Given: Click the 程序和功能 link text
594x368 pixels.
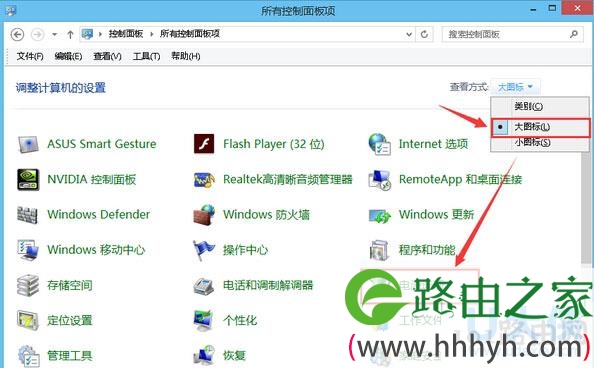Looking at the screenshot, I should point(427,250).
